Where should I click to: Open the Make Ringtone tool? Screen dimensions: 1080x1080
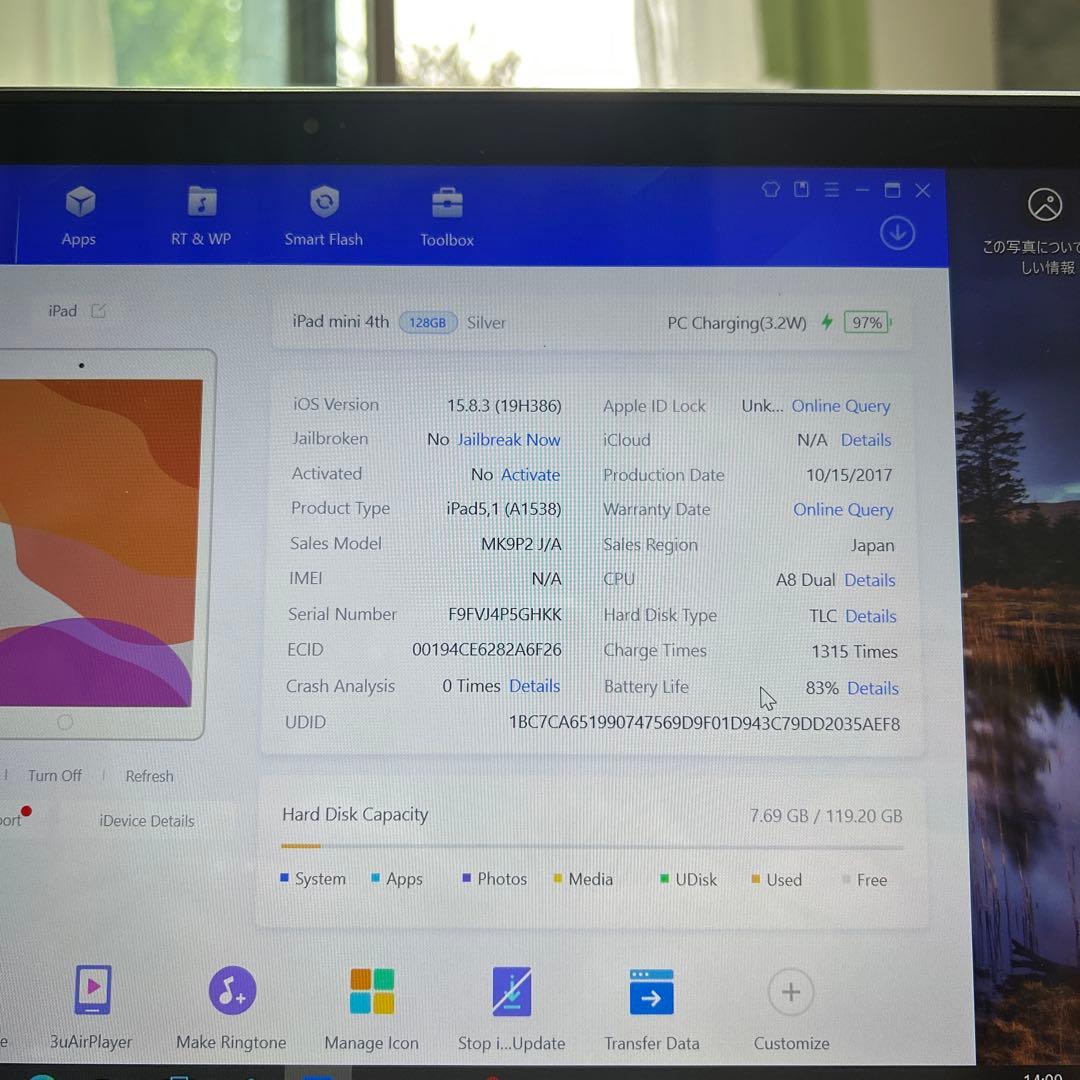tap(232, 1007)
